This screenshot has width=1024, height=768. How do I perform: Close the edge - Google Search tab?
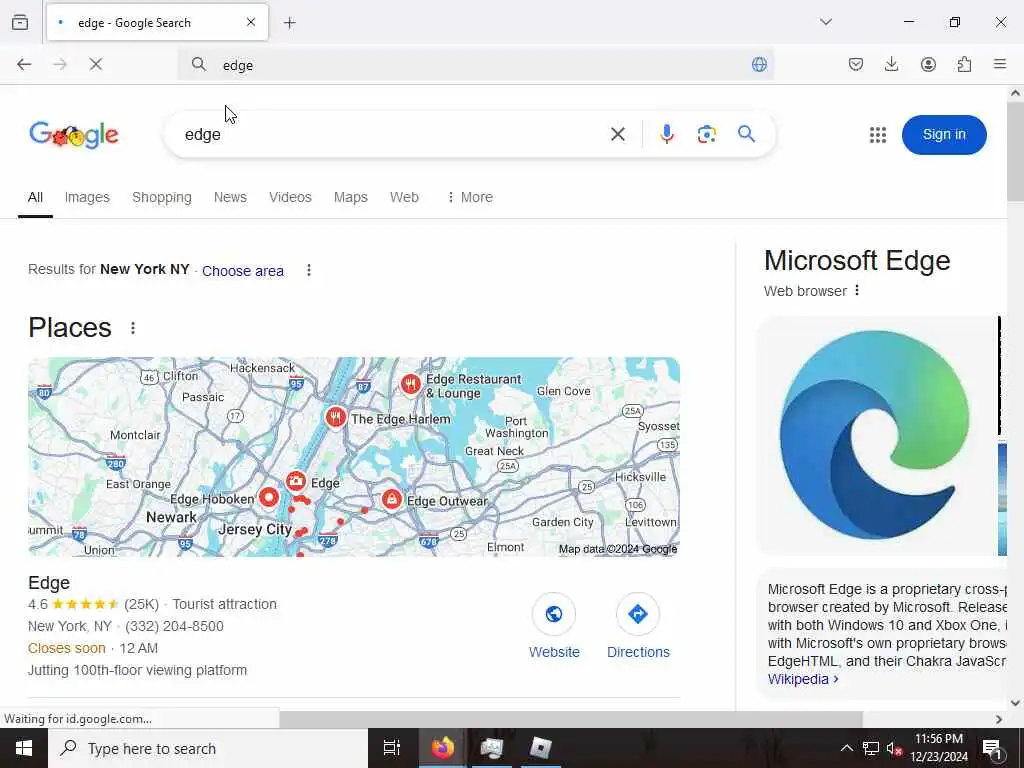[251, 22]
